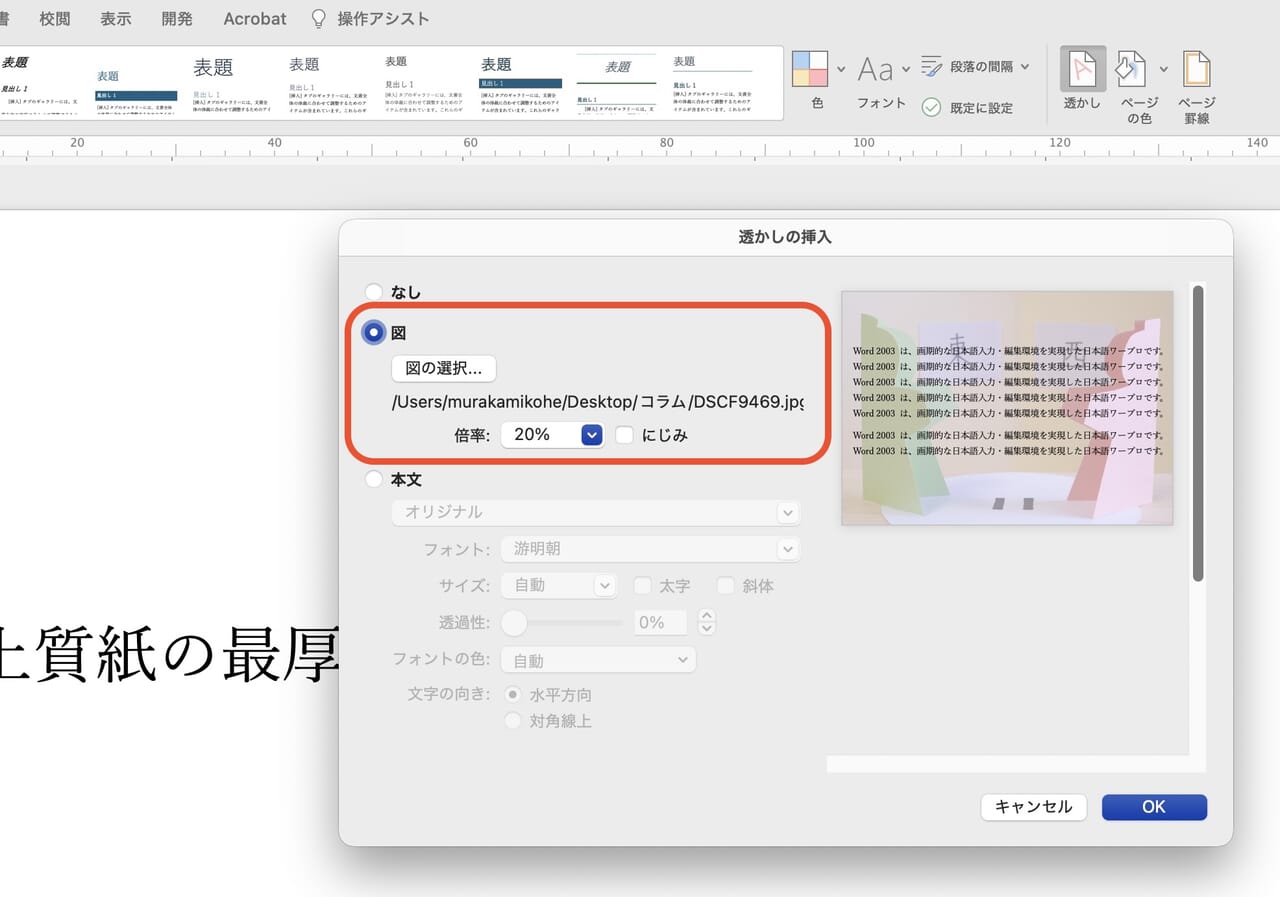Viewport: 1280px width, 897px height.
Task: Confirm the watermark with OK
Action: 1154,807
